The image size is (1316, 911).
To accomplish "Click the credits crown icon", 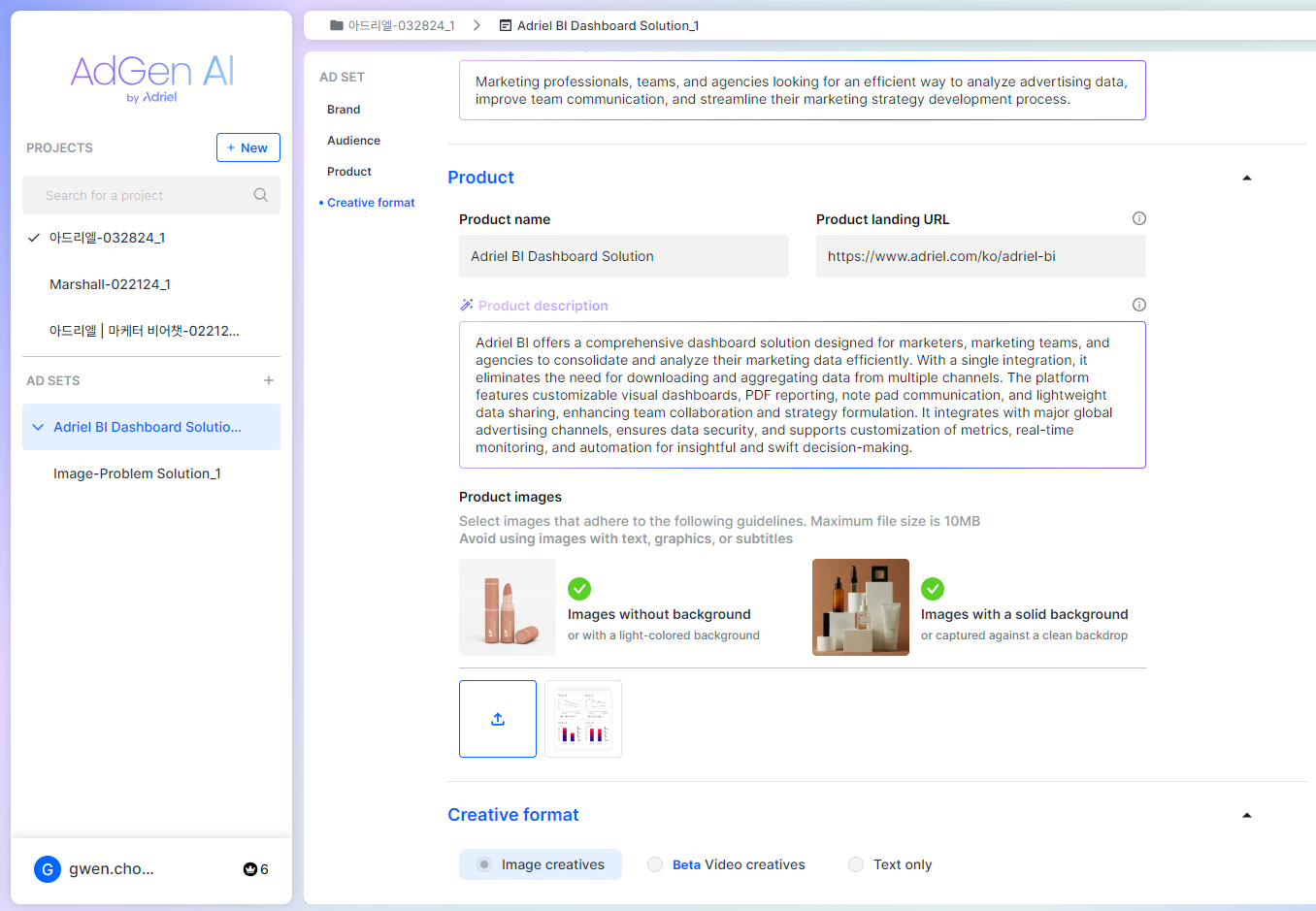I will 250,869.
